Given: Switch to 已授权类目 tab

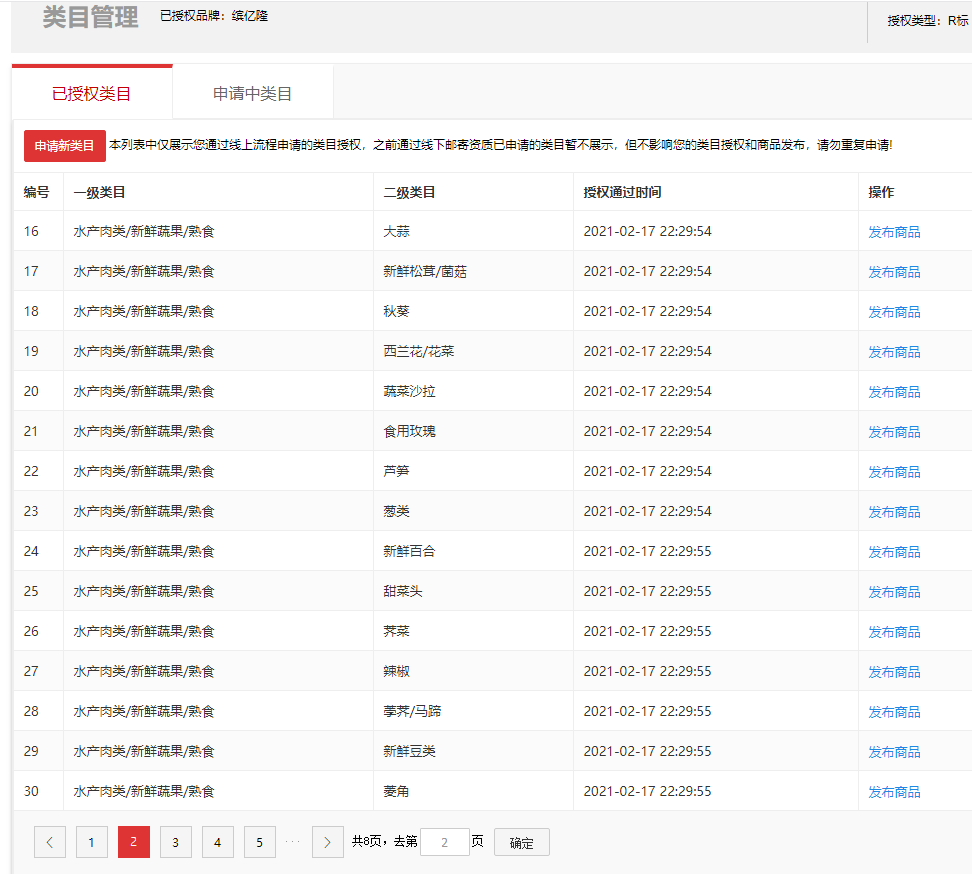Looking at the screenshot, I should tap(92, 94).
